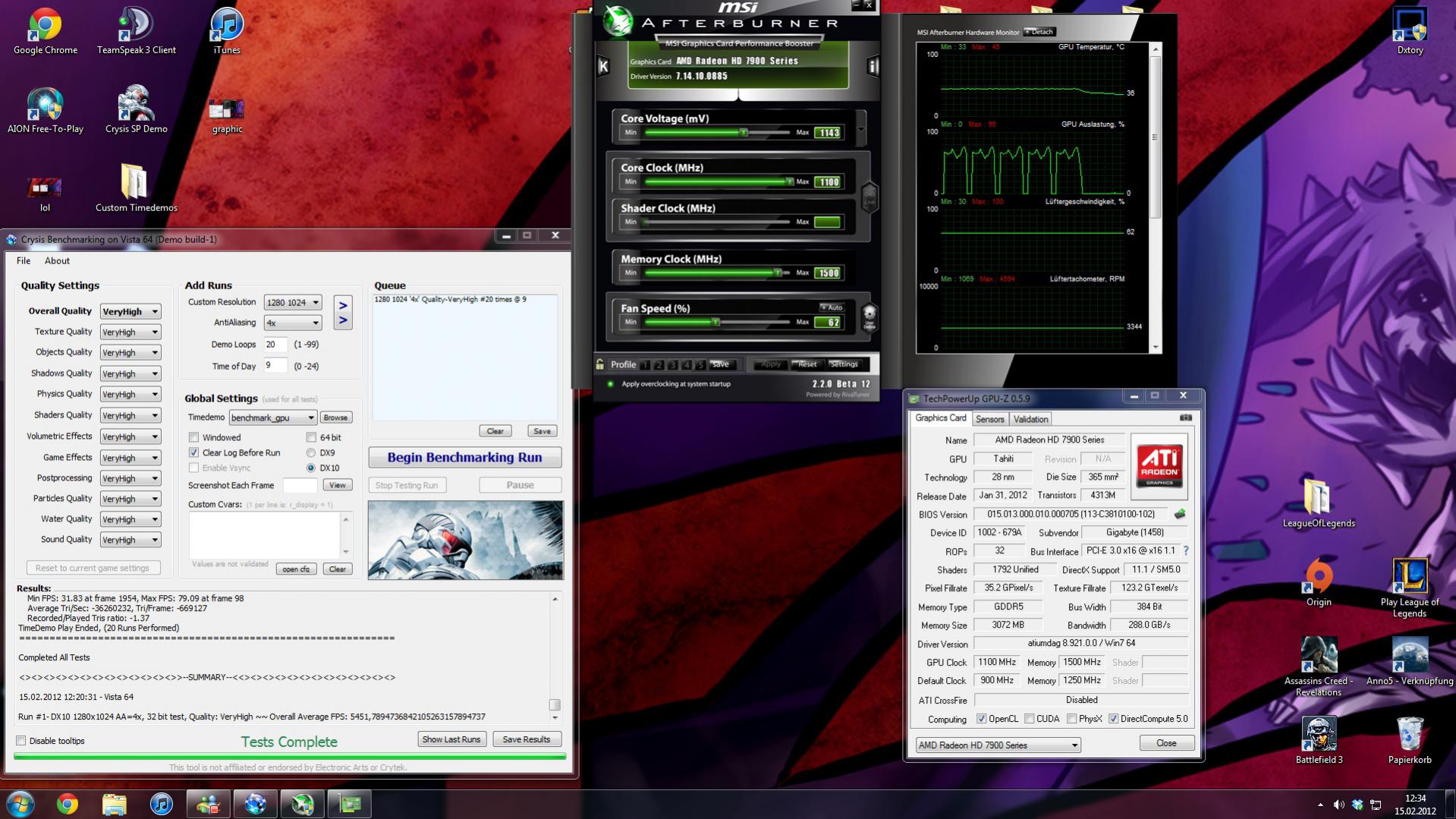
Task: Switch to the Validation tab
Action: coord(1030,419)
